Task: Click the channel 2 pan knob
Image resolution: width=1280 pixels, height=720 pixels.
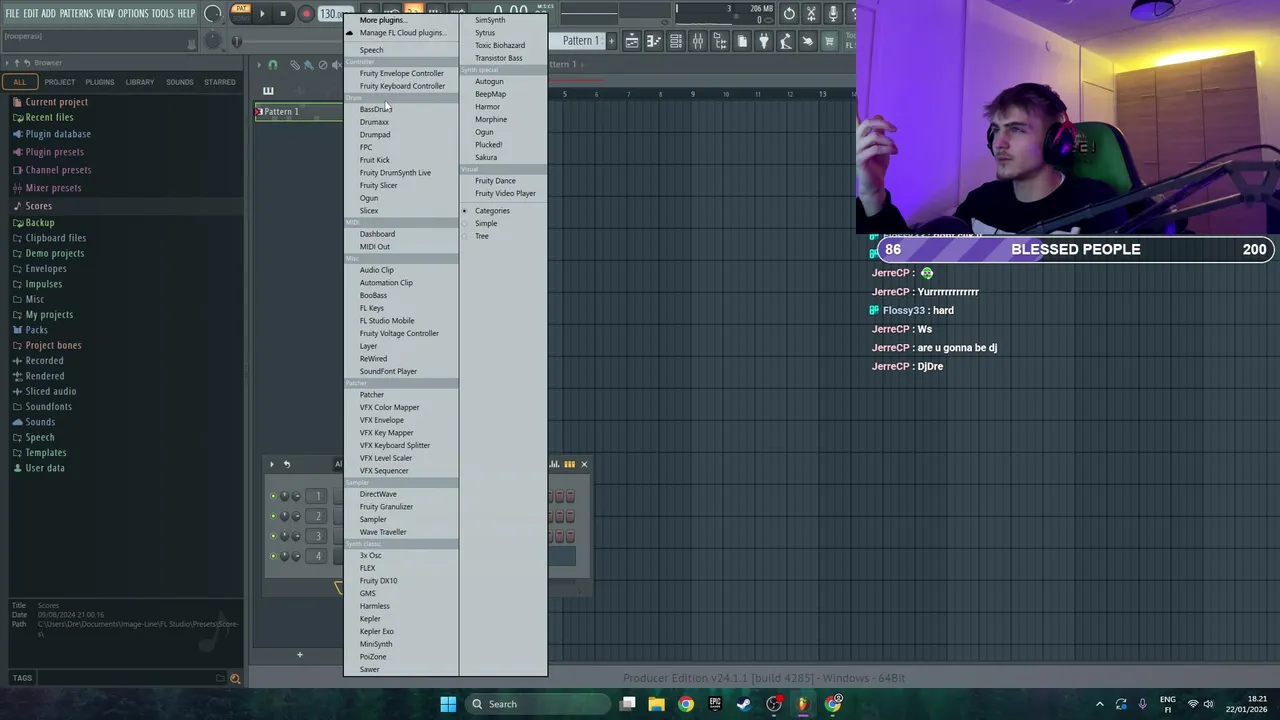Action: click(x=285, y=516)
